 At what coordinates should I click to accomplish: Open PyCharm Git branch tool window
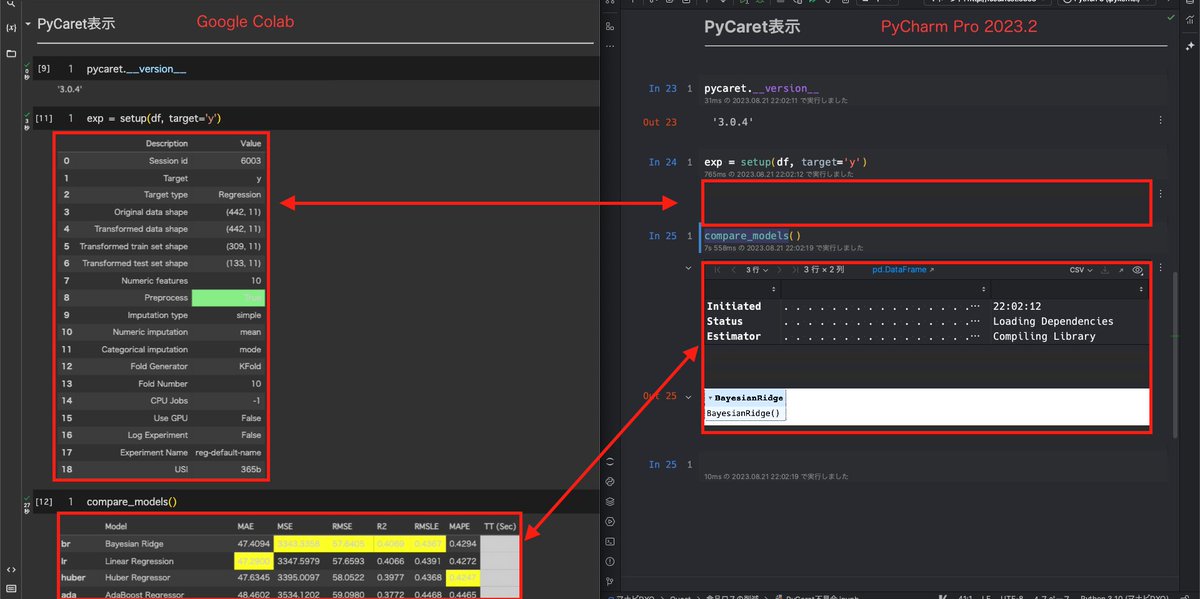point(609,581)
